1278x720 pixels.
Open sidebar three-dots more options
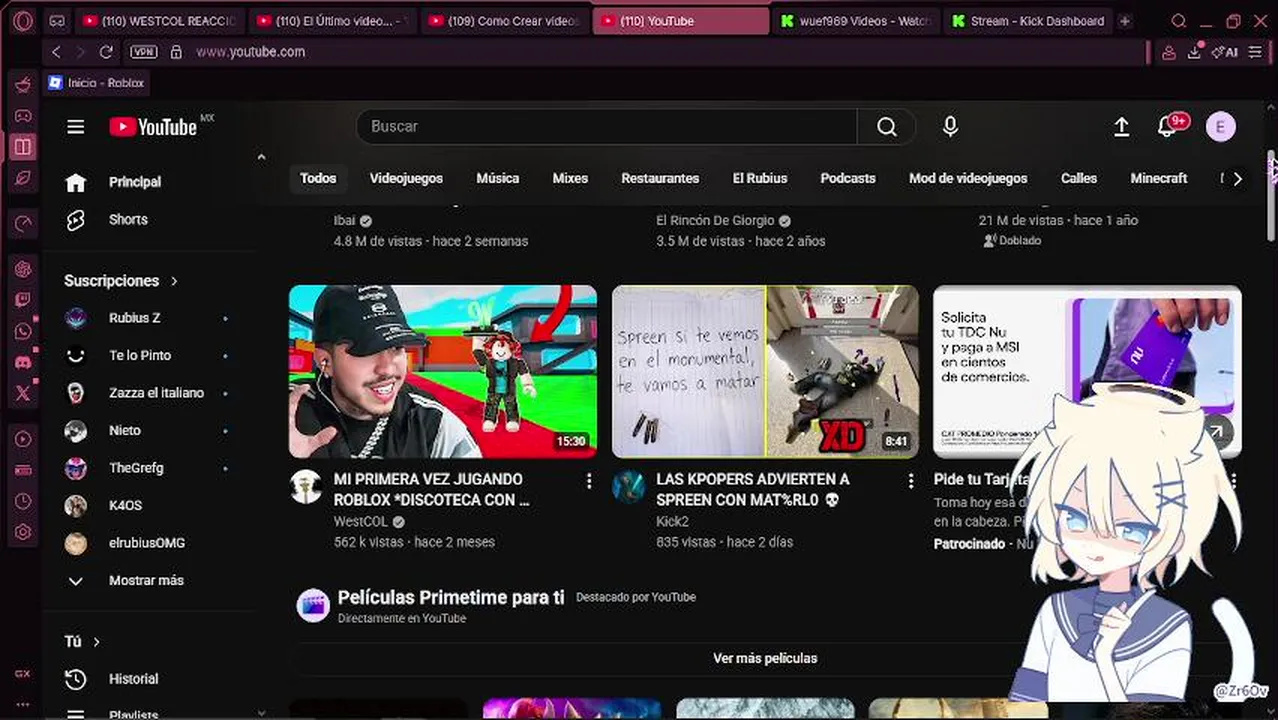pos(22,704)
